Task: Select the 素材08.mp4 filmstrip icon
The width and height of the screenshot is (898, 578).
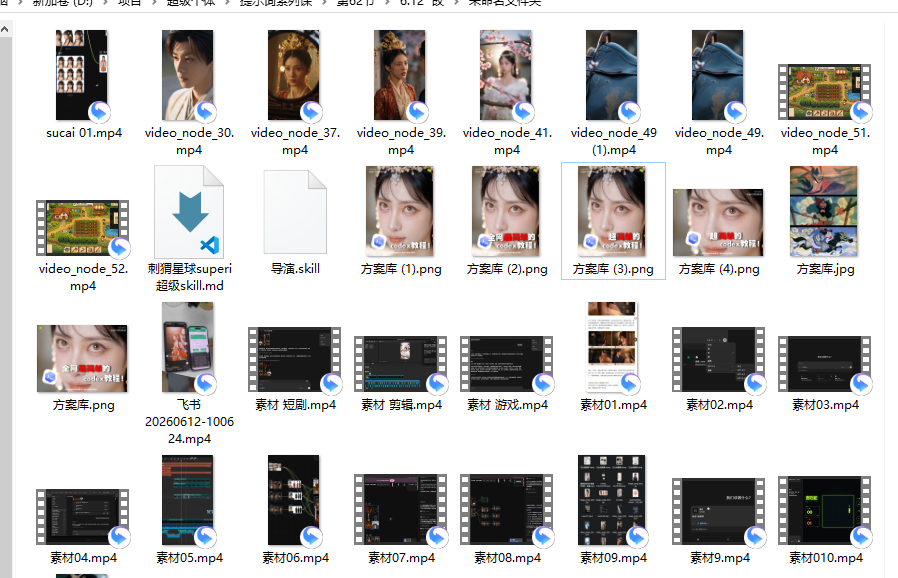Action: point(506,509)
